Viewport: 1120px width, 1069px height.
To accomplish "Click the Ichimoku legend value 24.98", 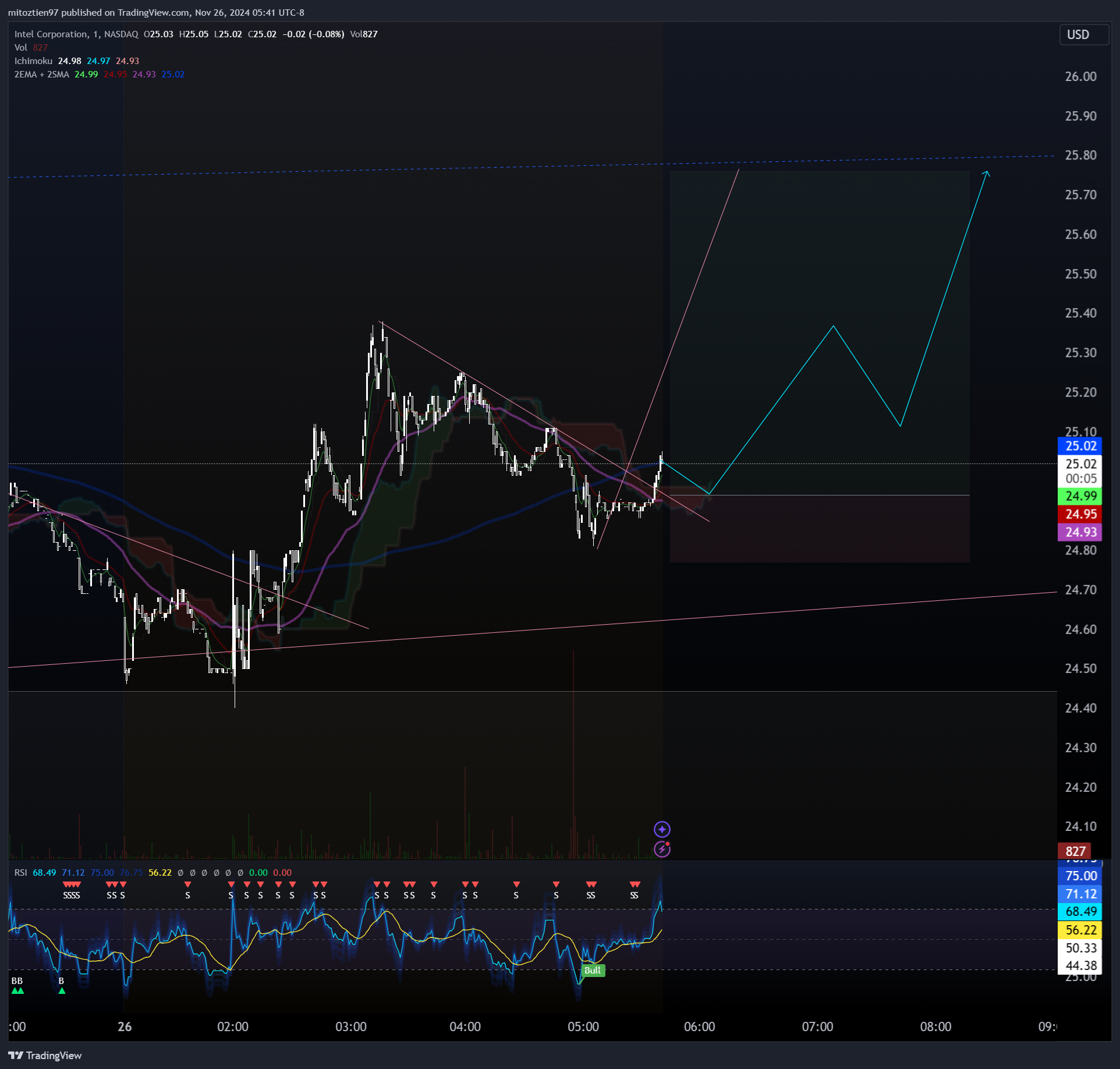I will tap(69, 61).
